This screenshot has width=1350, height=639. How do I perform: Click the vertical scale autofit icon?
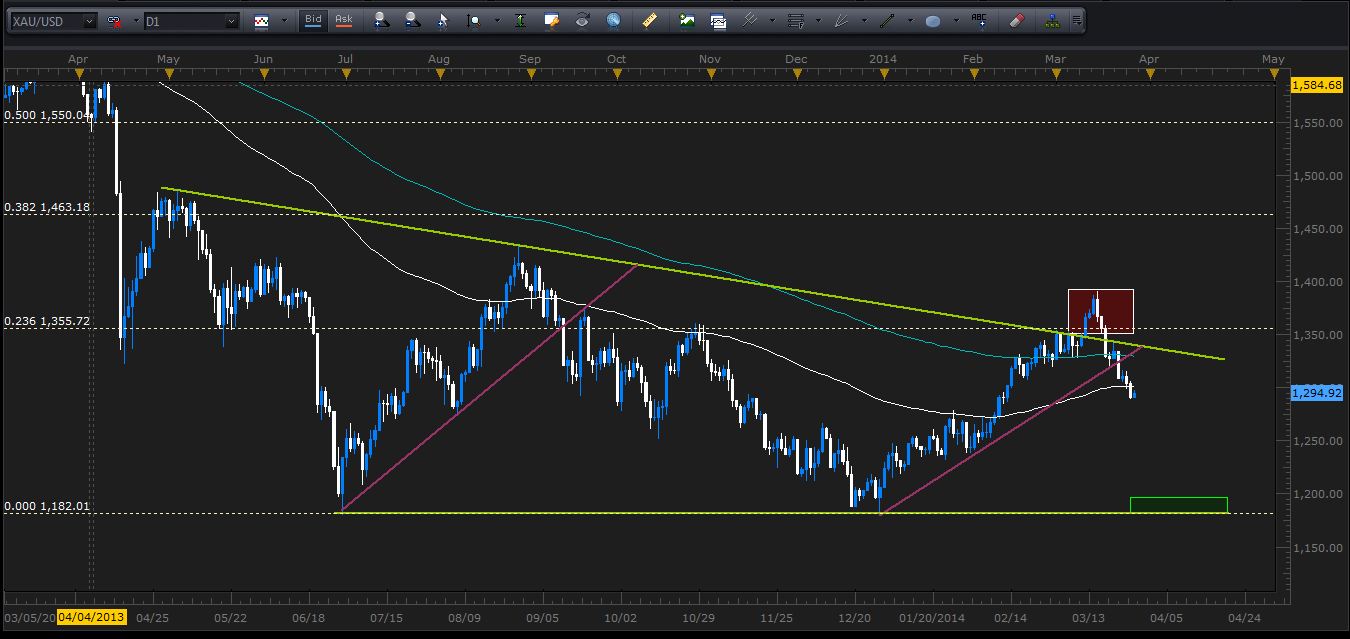coord(521,21)
